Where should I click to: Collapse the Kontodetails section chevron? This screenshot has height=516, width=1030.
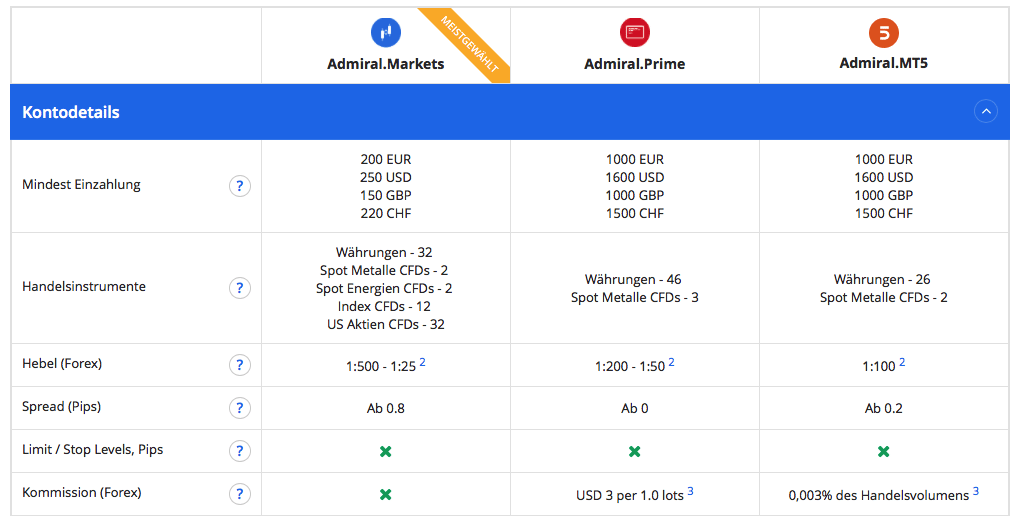click(985, 112)
